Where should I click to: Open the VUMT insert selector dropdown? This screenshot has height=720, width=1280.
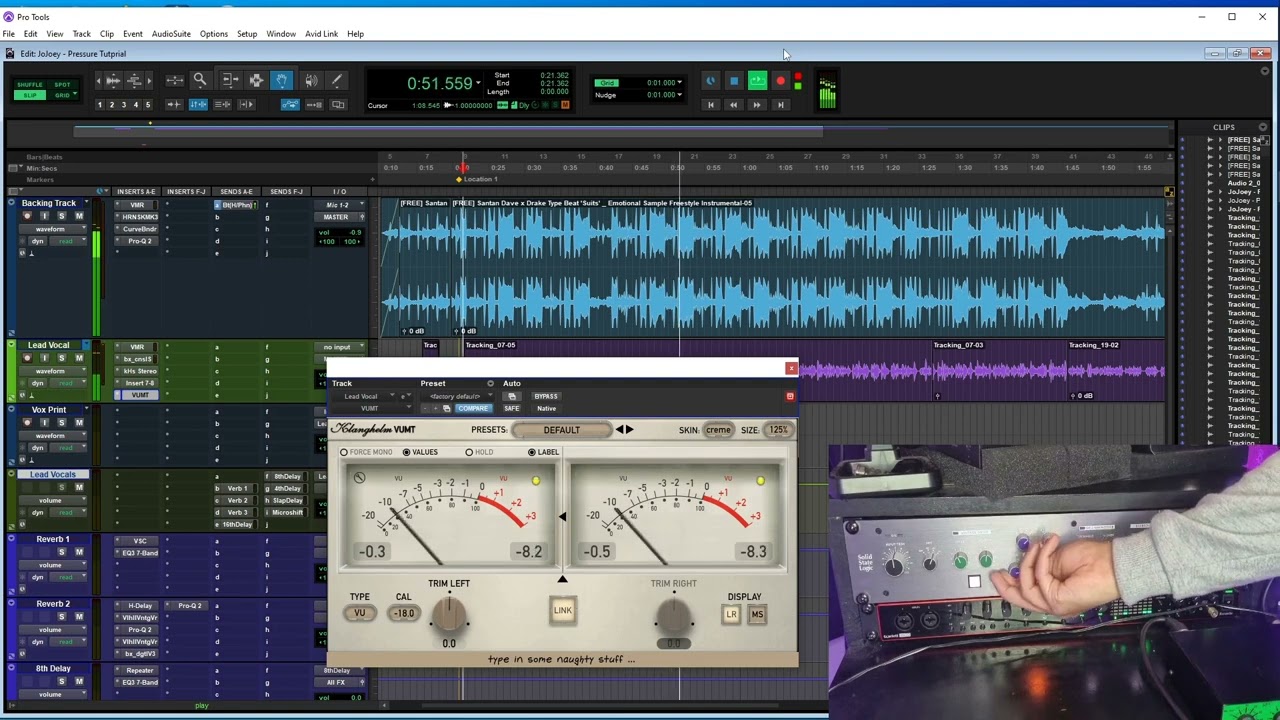pyautogui.click(x=372, y=408)
